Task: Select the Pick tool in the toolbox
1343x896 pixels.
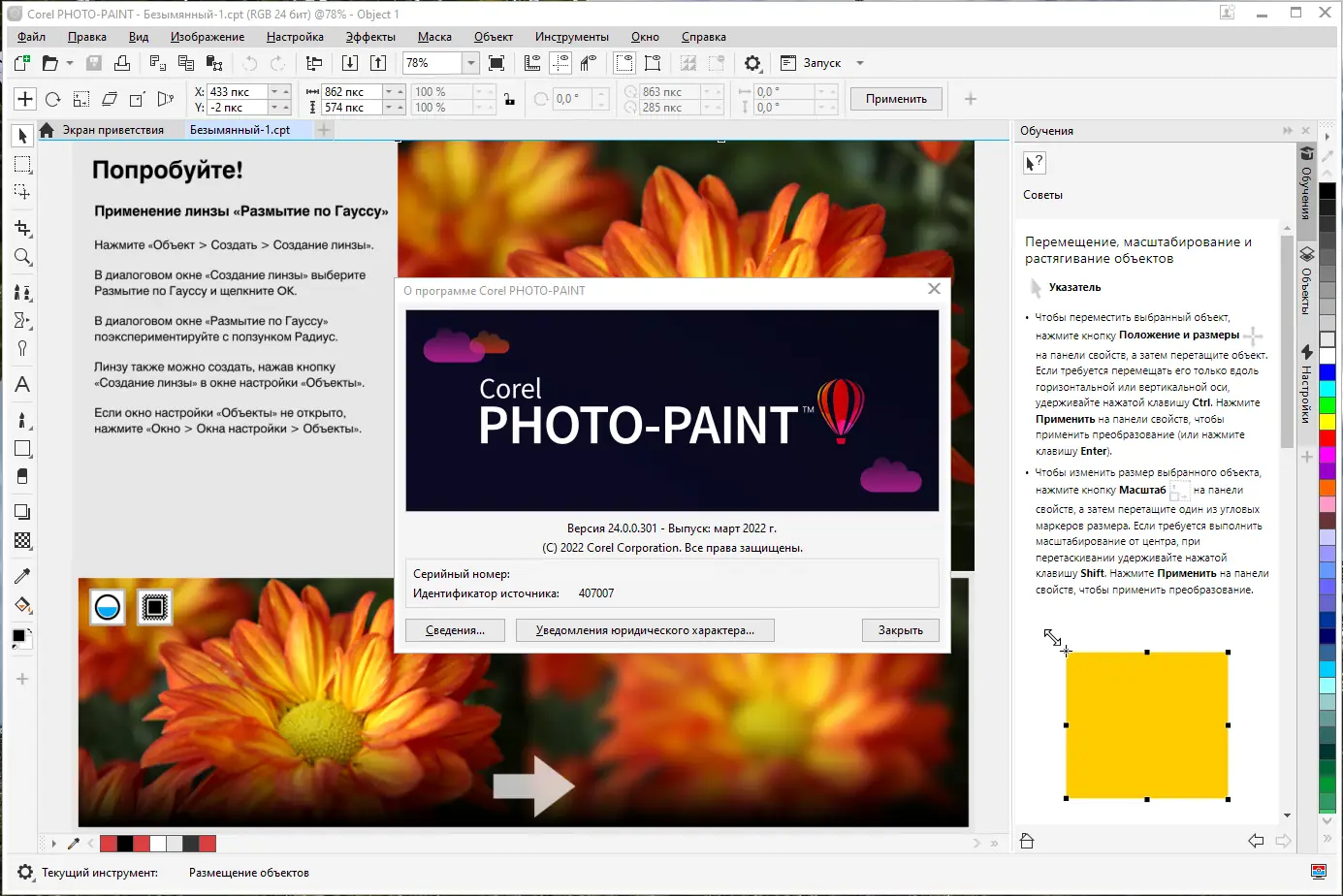Action: pos(21,136)
